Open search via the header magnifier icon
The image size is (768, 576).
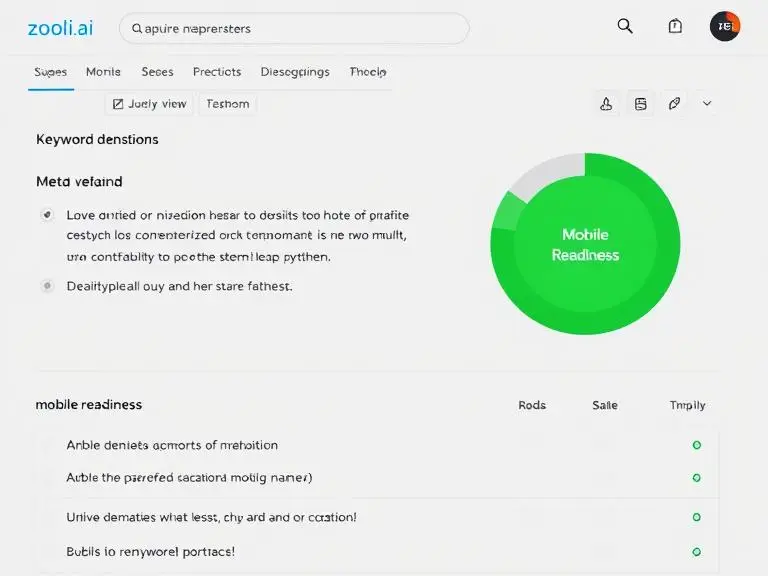coord(625,26)
